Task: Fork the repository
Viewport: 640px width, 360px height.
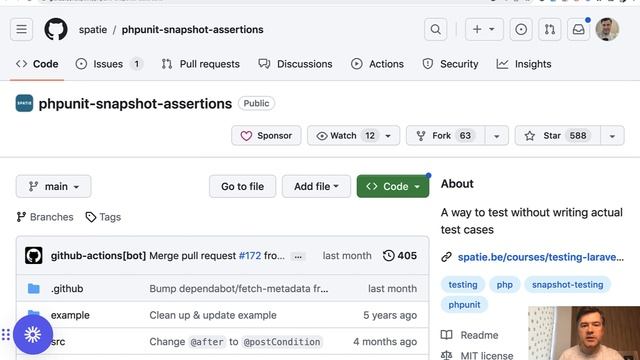Action: point(445,136)
